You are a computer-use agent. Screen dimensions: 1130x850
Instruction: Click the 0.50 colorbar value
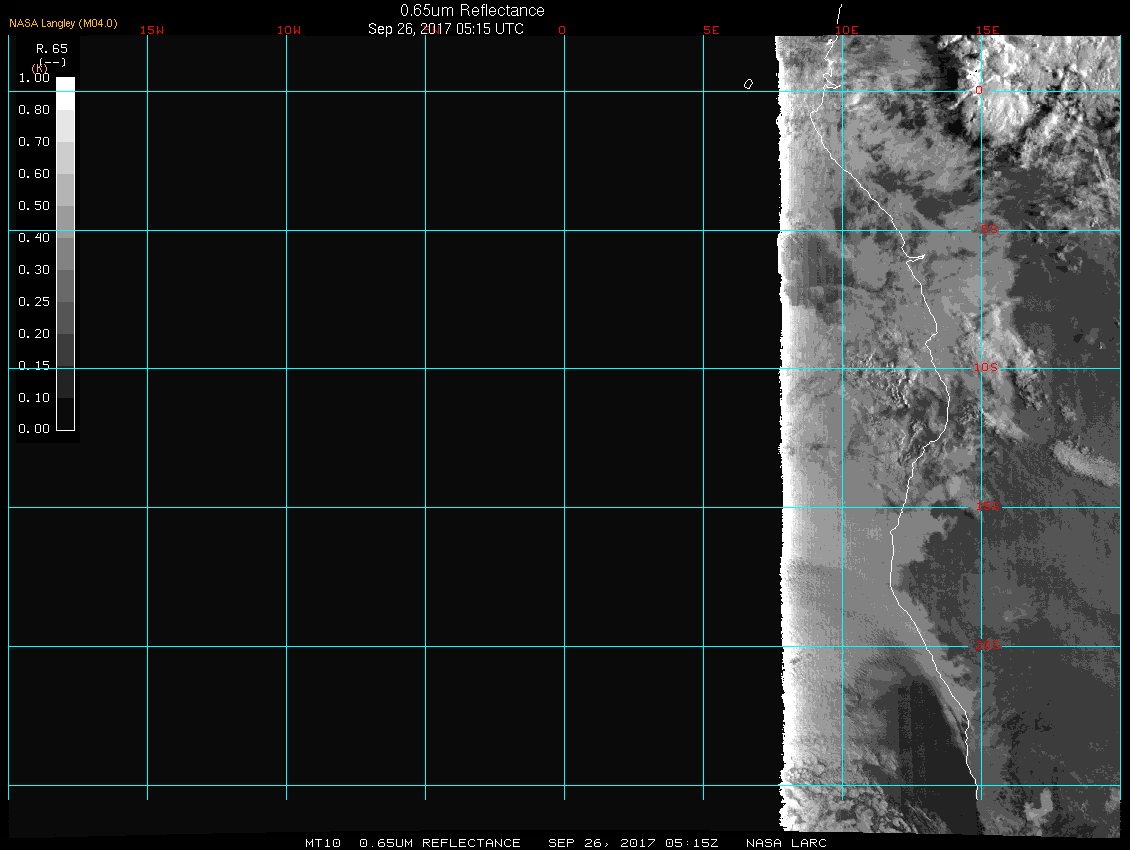[34, 205]
